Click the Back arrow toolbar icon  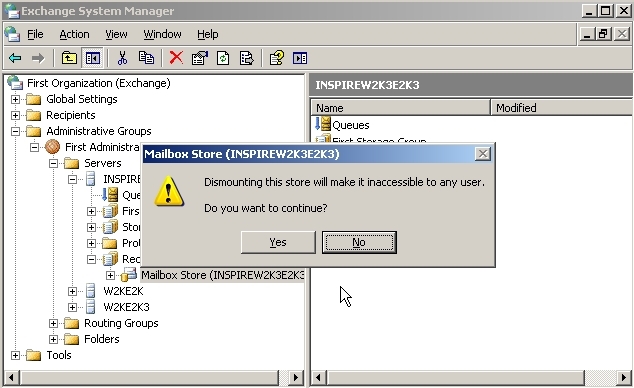click(x=15, y=59)
